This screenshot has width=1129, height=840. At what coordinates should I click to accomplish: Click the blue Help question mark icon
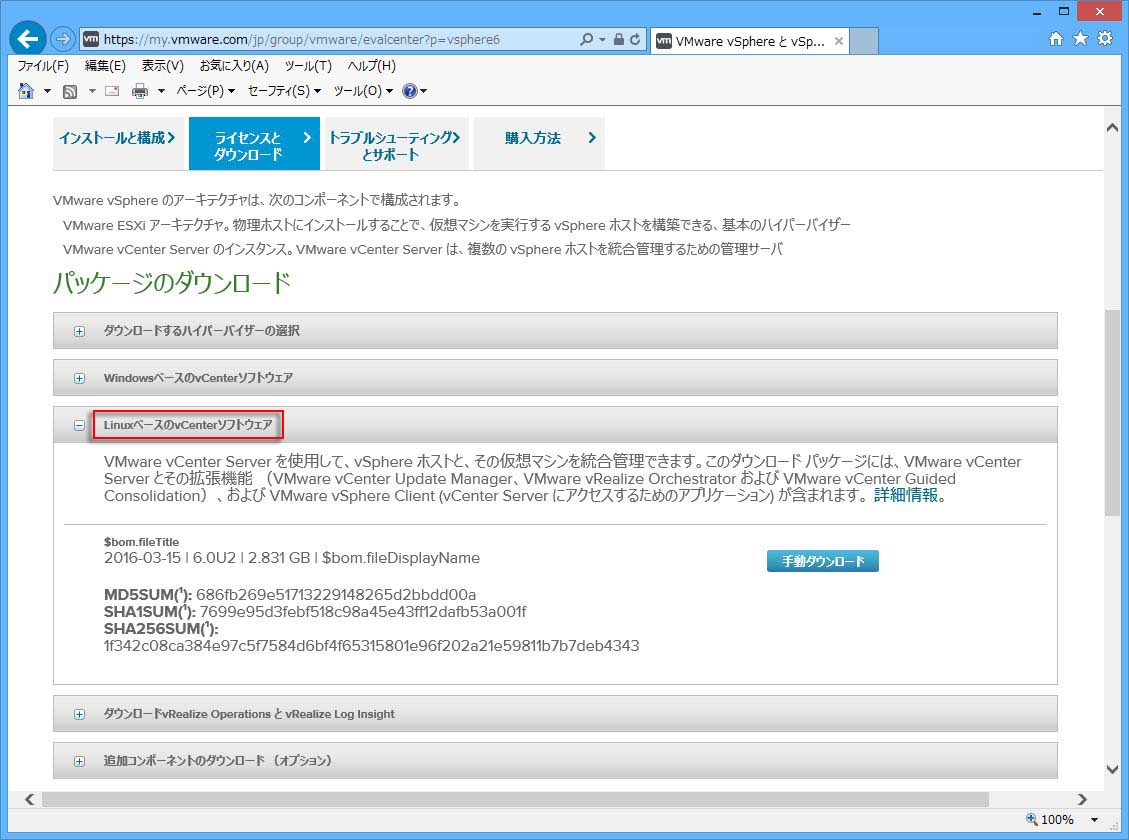pos(410,91)
